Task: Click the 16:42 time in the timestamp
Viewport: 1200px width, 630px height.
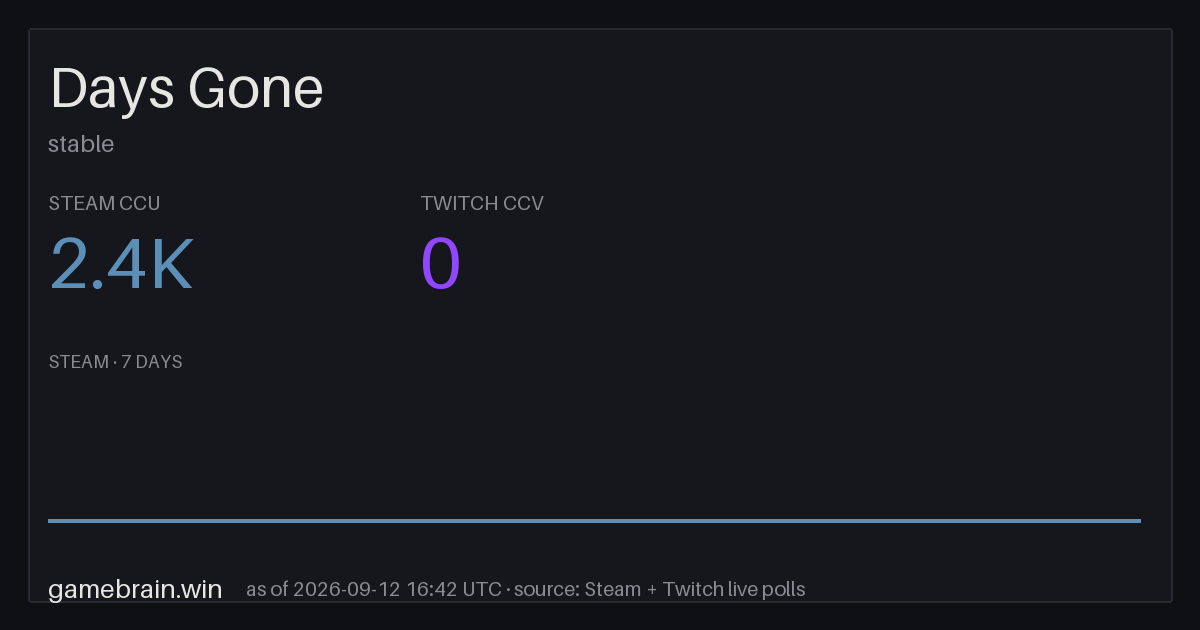Action: pyautogui.click(x=432, y=589)
